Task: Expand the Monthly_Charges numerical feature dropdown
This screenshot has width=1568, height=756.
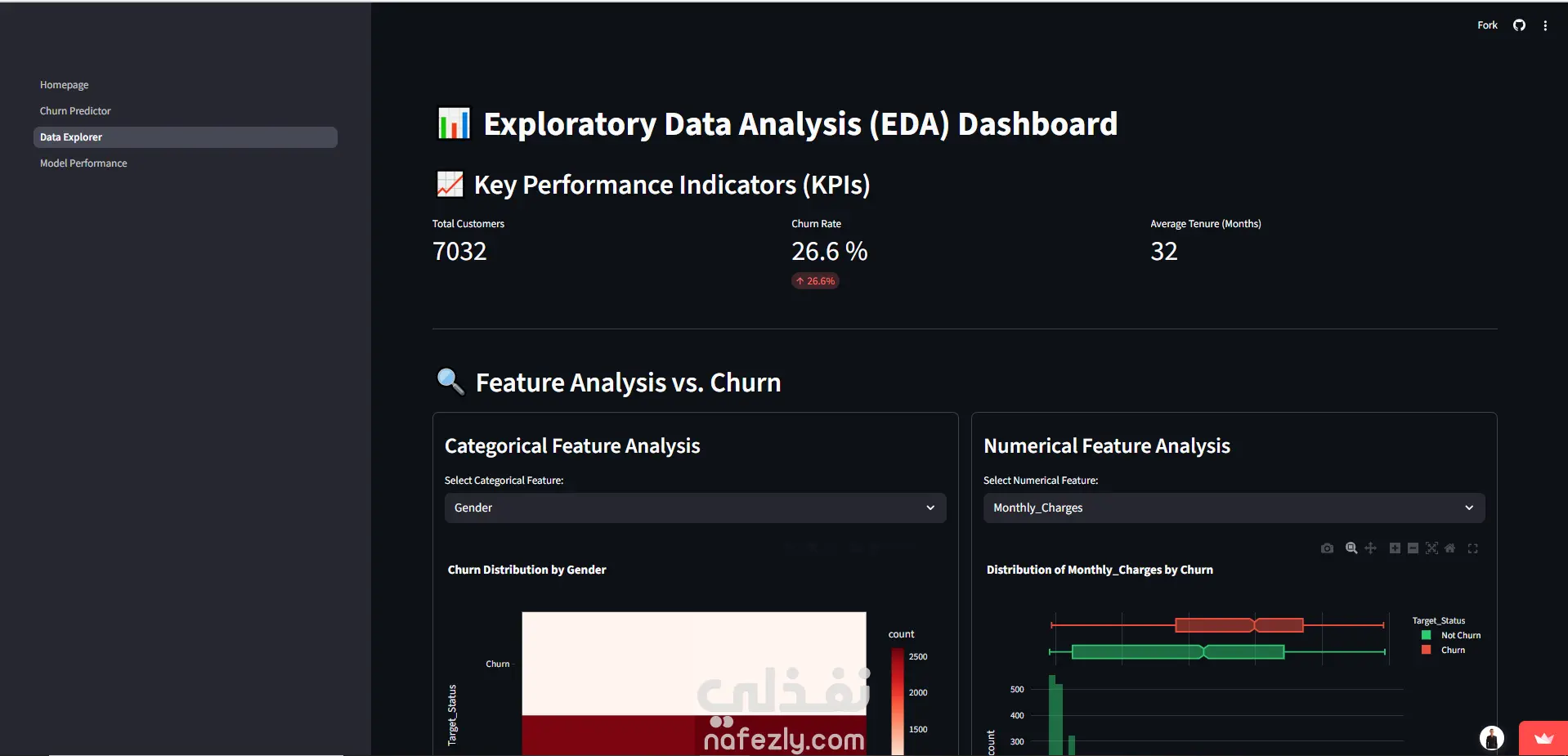Action: click(1234, 508)
